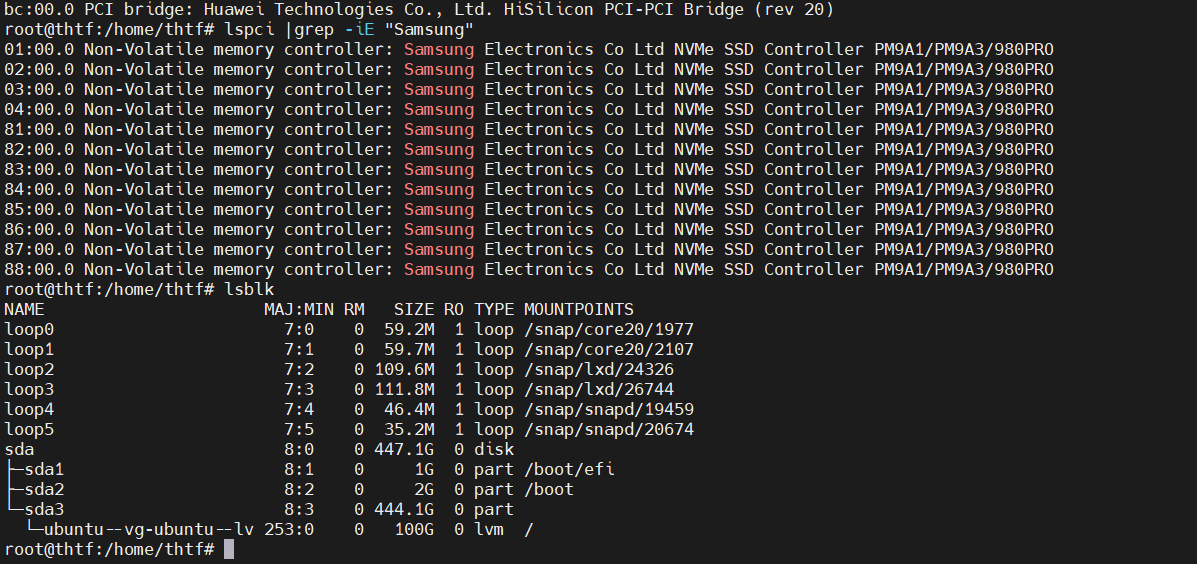The image size is (1197, 564).
Task: Click the SIZE column header
Action: pyautogui.click(x=414, y=310)
